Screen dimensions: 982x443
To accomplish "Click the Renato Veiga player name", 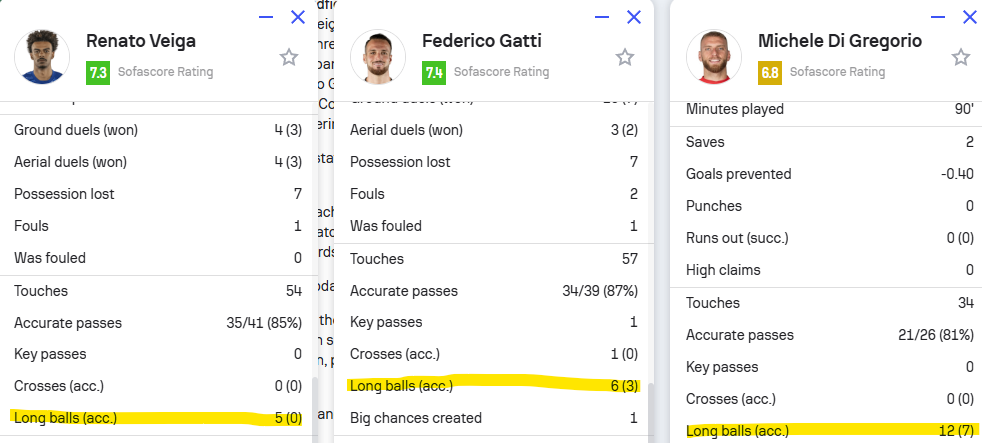I will [141, 41].
